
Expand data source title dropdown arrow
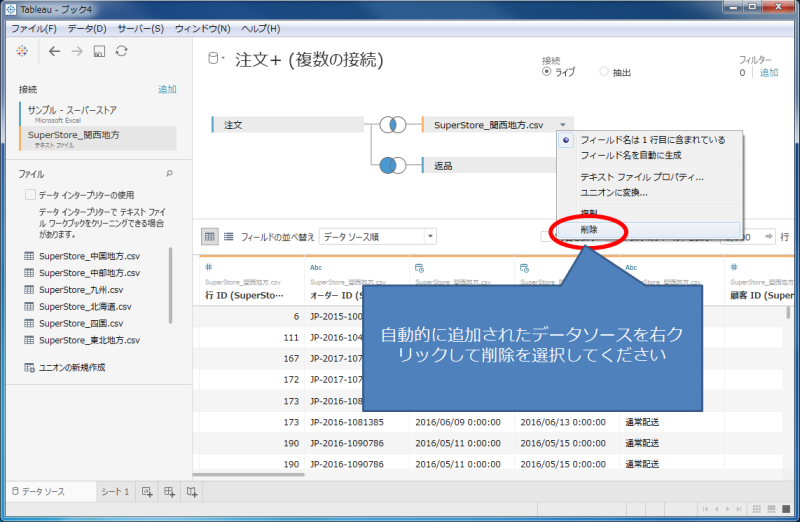(x=223, y=58)
